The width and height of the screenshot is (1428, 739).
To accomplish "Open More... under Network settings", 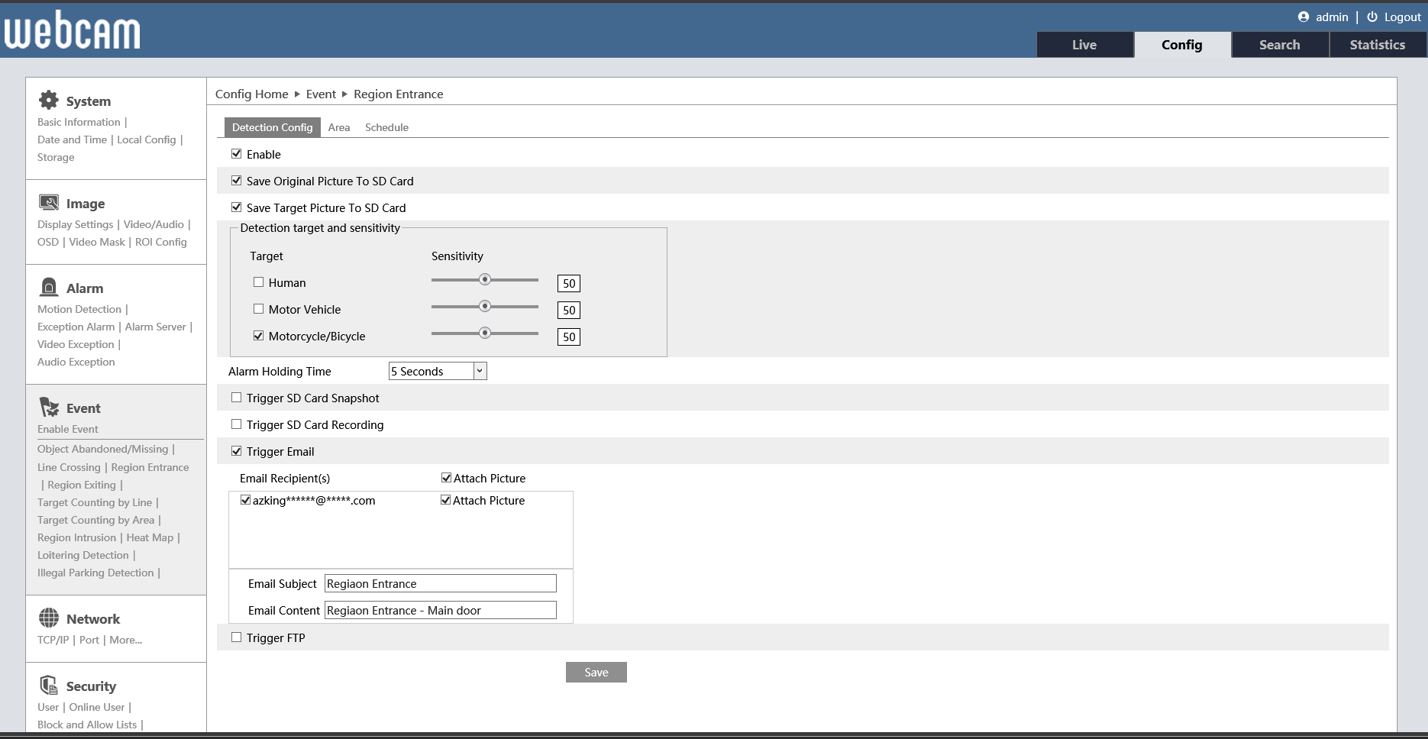I will pyautogui.click(x=125, y=640).
